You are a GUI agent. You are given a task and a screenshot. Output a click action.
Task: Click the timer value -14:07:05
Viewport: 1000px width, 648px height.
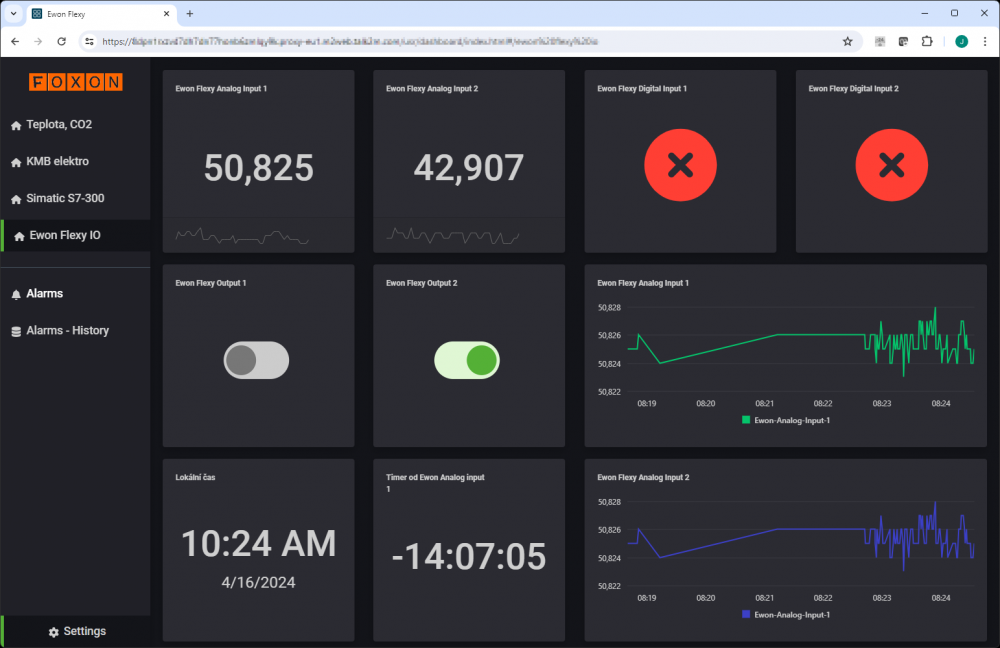(469, 556)
